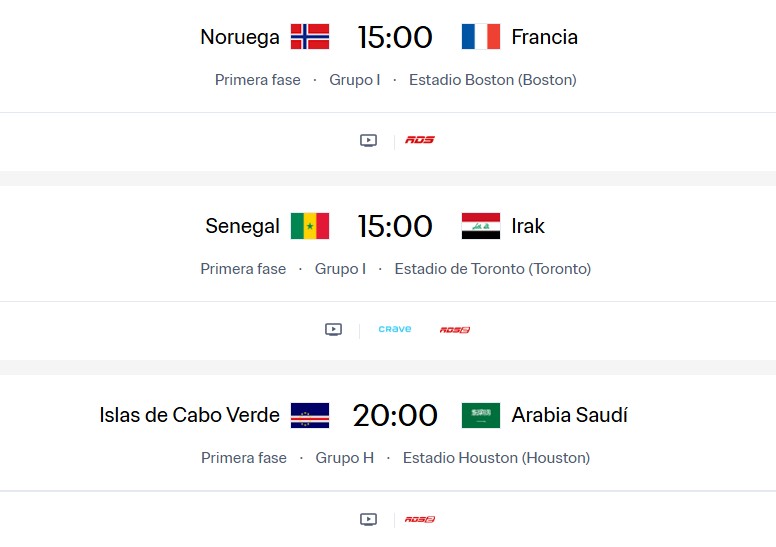The width and height of the screenshot is (776, 547).
Task: Open the Crave broadcaster logo
Action: click(395, 329)
